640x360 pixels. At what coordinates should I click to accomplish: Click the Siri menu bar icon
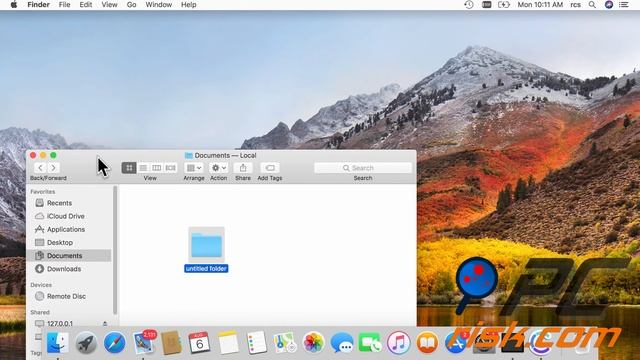click(x=609, y=5)
